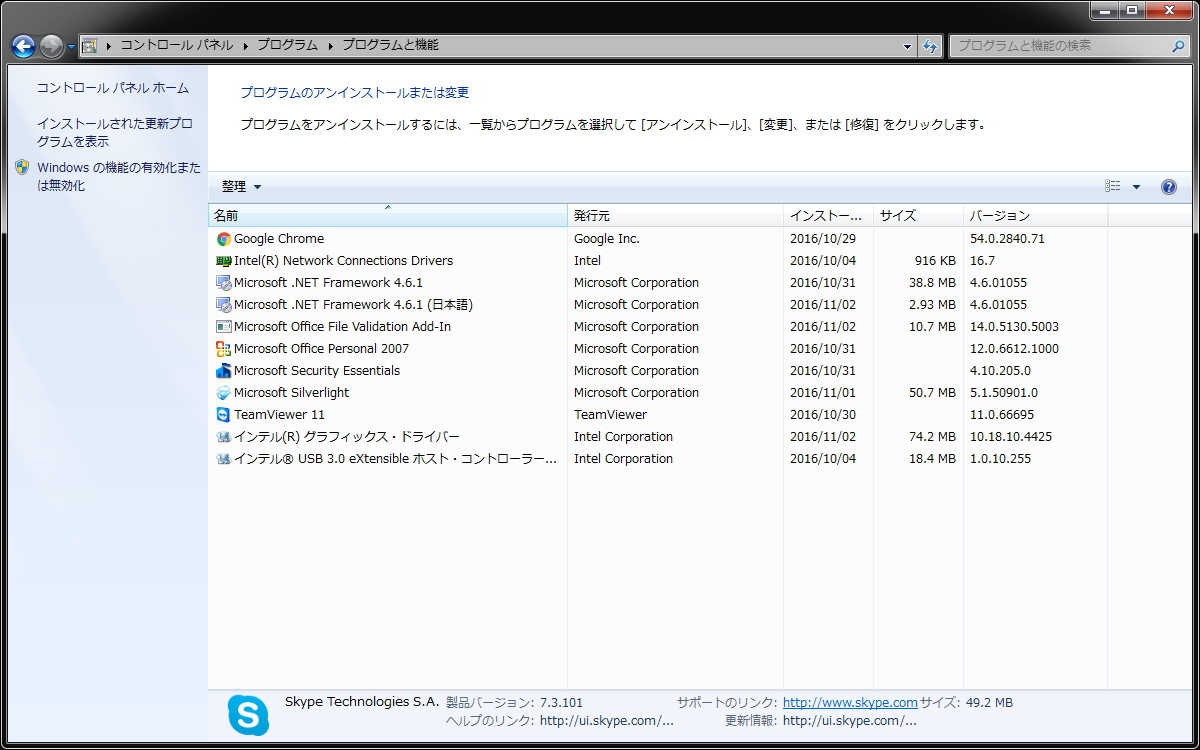Click version 12.0.6612.1000 cell
Viewport: 1200px width, 750px height.
point(1014,349)
